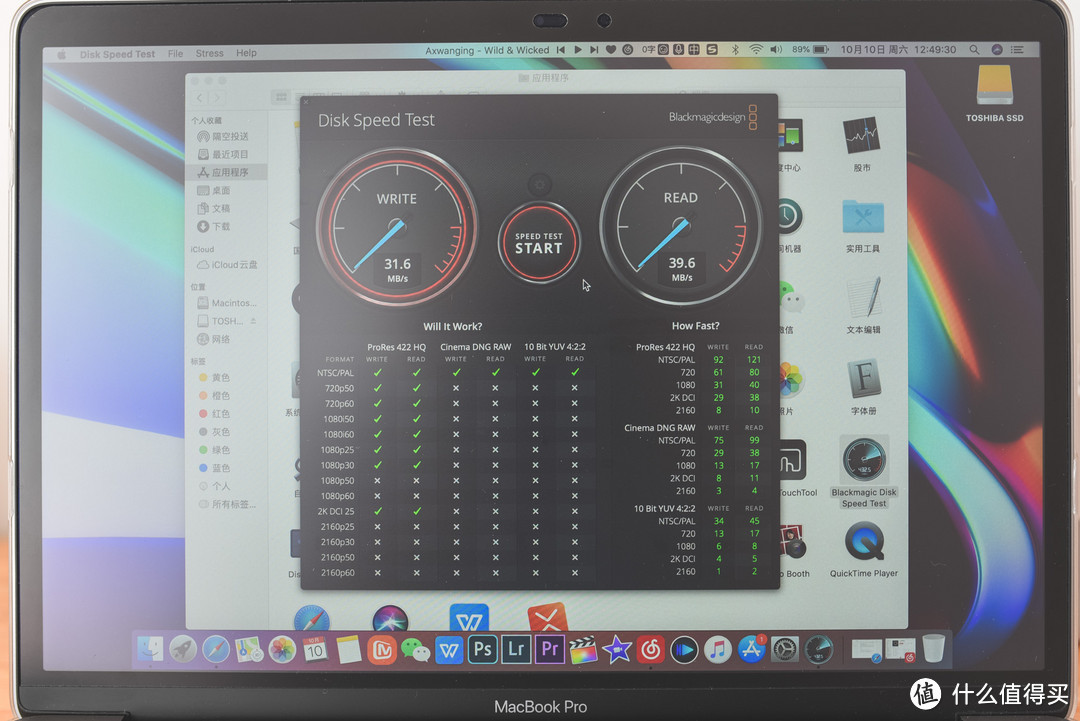Open the Trash in the Dock
This screenshot has width=1080, height=721.
pos(933,649)
